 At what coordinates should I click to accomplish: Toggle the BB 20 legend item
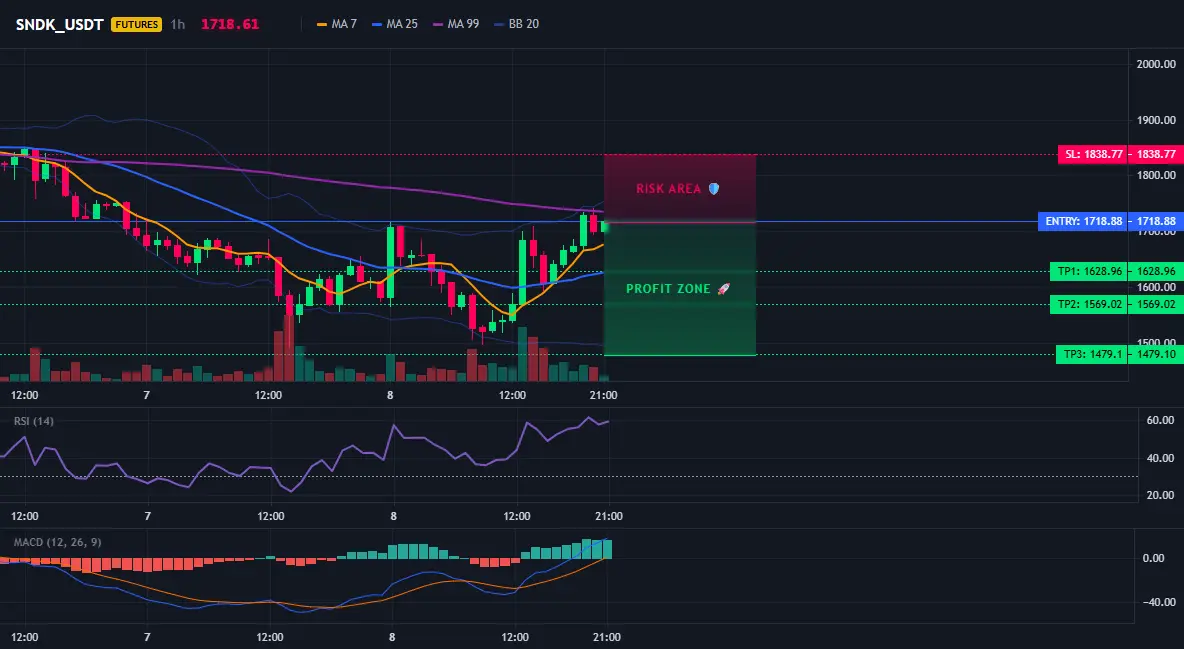516,24
